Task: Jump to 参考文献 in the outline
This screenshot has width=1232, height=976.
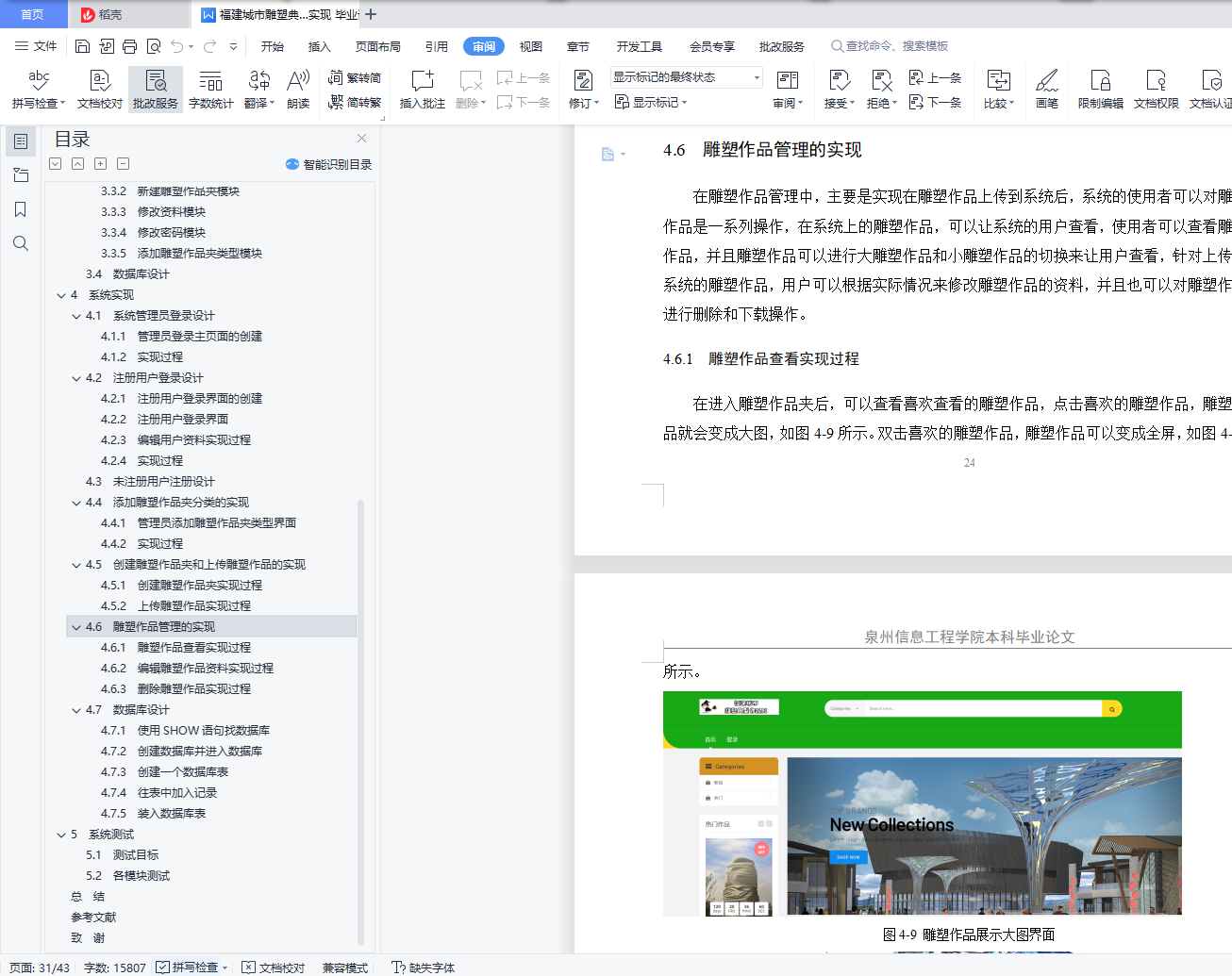Action: (x=93, y=918)
